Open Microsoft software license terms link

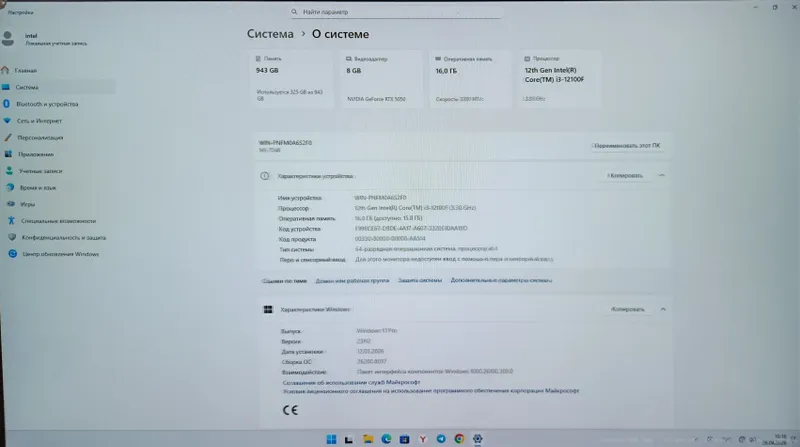pyautogui.click(x=431, y=391)
